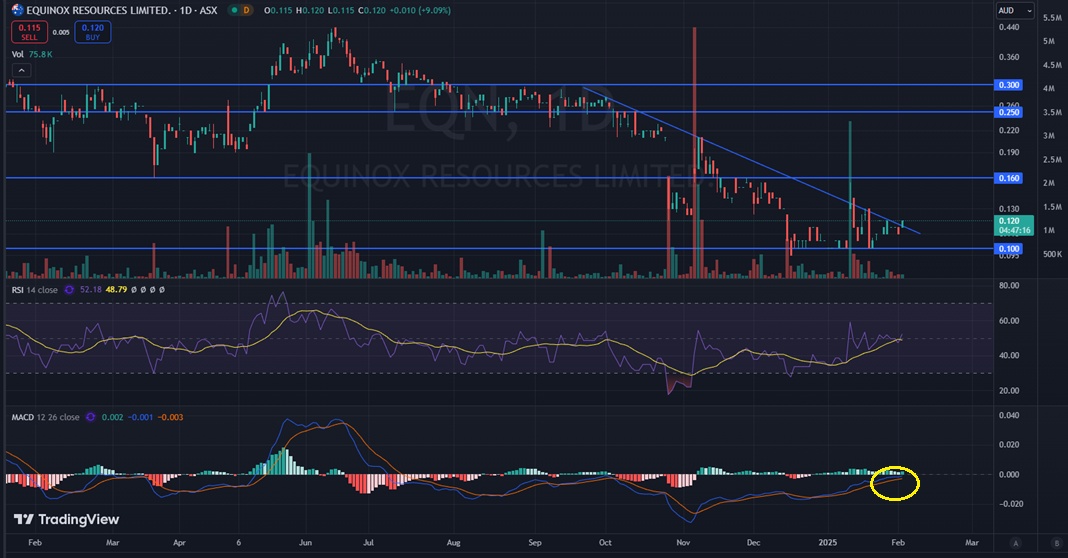Click the 5.5M volume scale label
The height and width of the screenshot is (558, 1068).
click(1052, 18)
